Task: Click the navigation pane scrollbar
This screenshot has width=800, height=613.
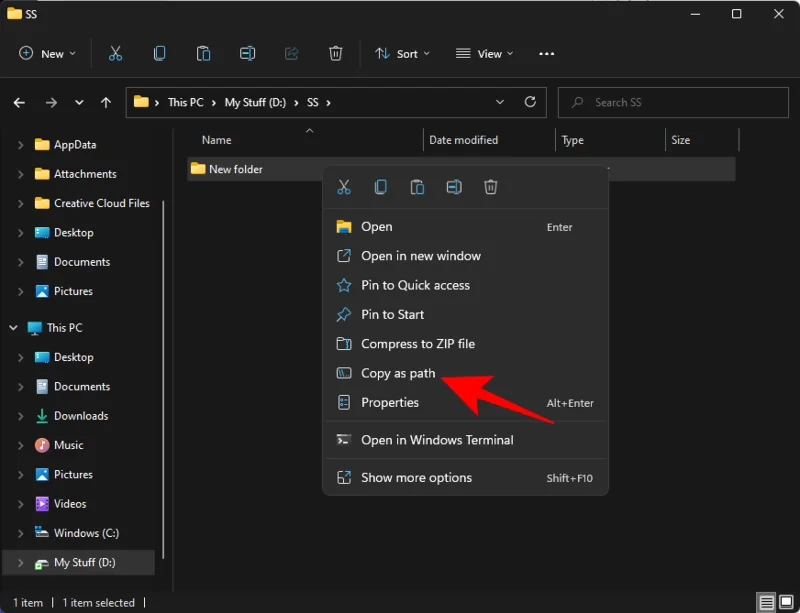Action: pyautogui.click(x=163, y=380)
